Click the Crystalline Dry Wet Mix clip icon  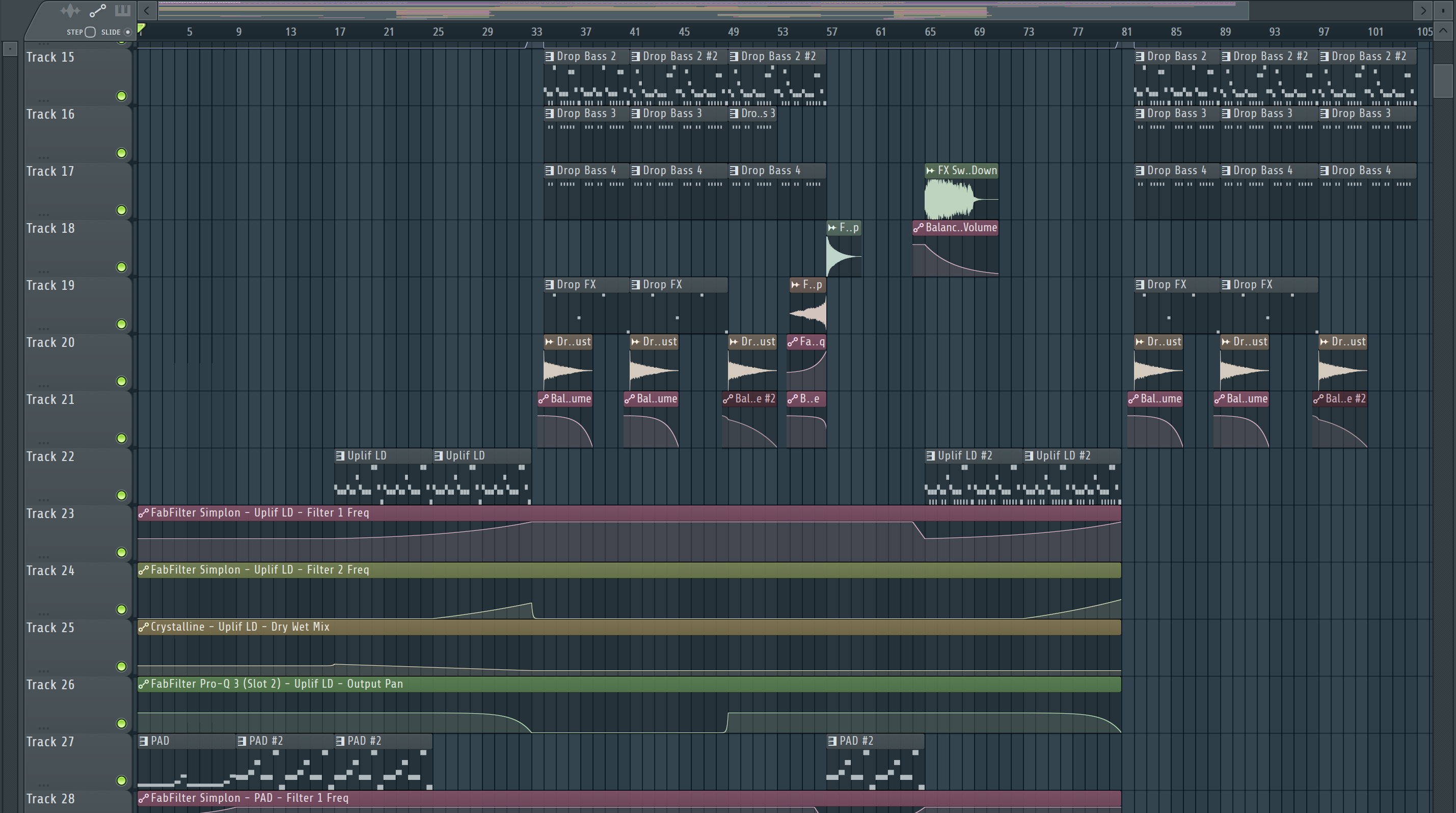click(144, 627)
